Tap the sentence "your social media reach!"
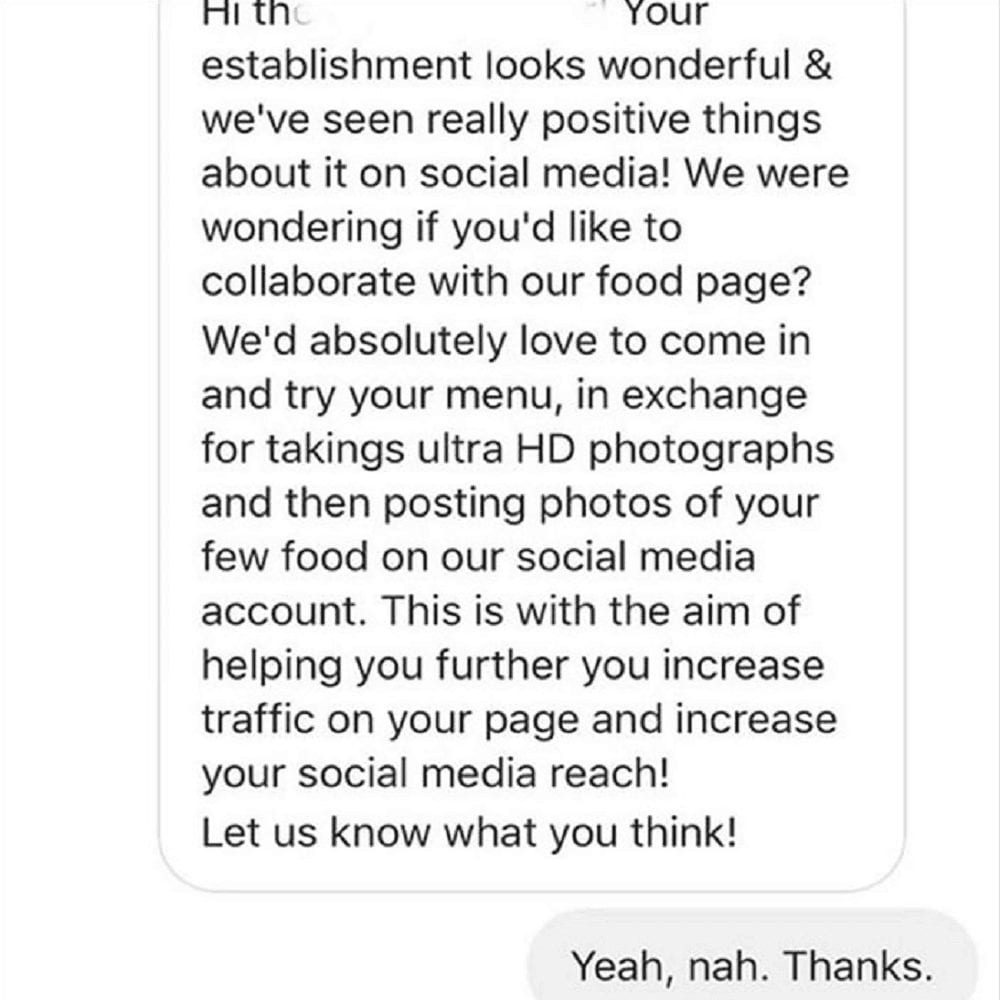Image resolution: width=1000 pixels, height=1000 pixels. tap(436, 774)
